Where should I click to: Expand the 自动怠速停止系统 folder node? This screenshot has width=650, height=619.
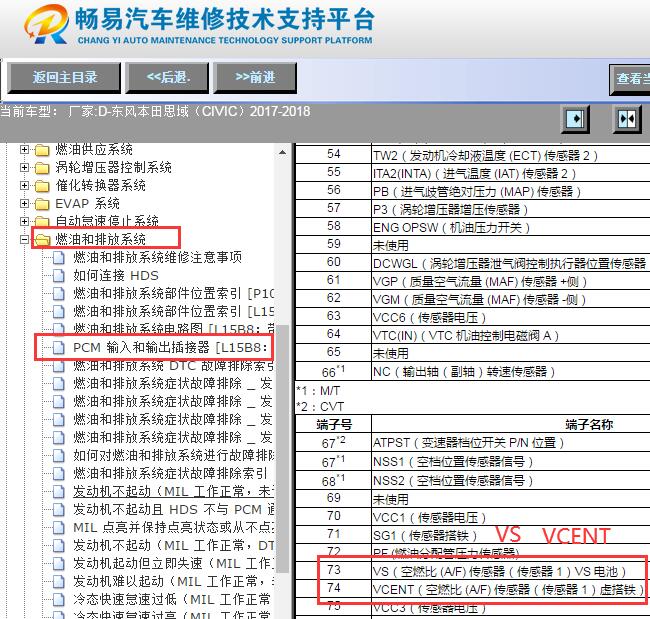coord(24,221)
